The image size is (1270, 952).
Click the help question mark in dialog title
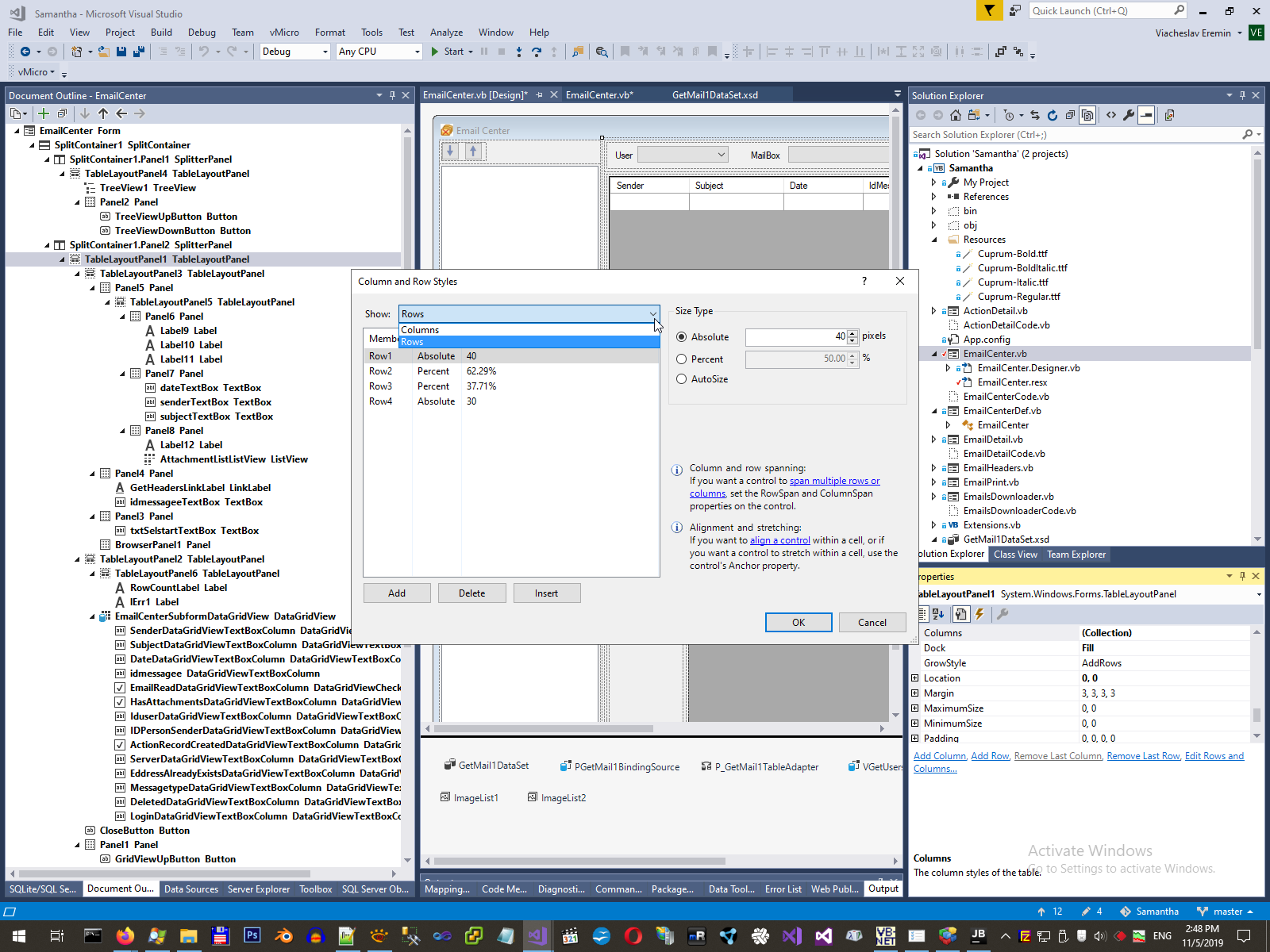point(864,281)
